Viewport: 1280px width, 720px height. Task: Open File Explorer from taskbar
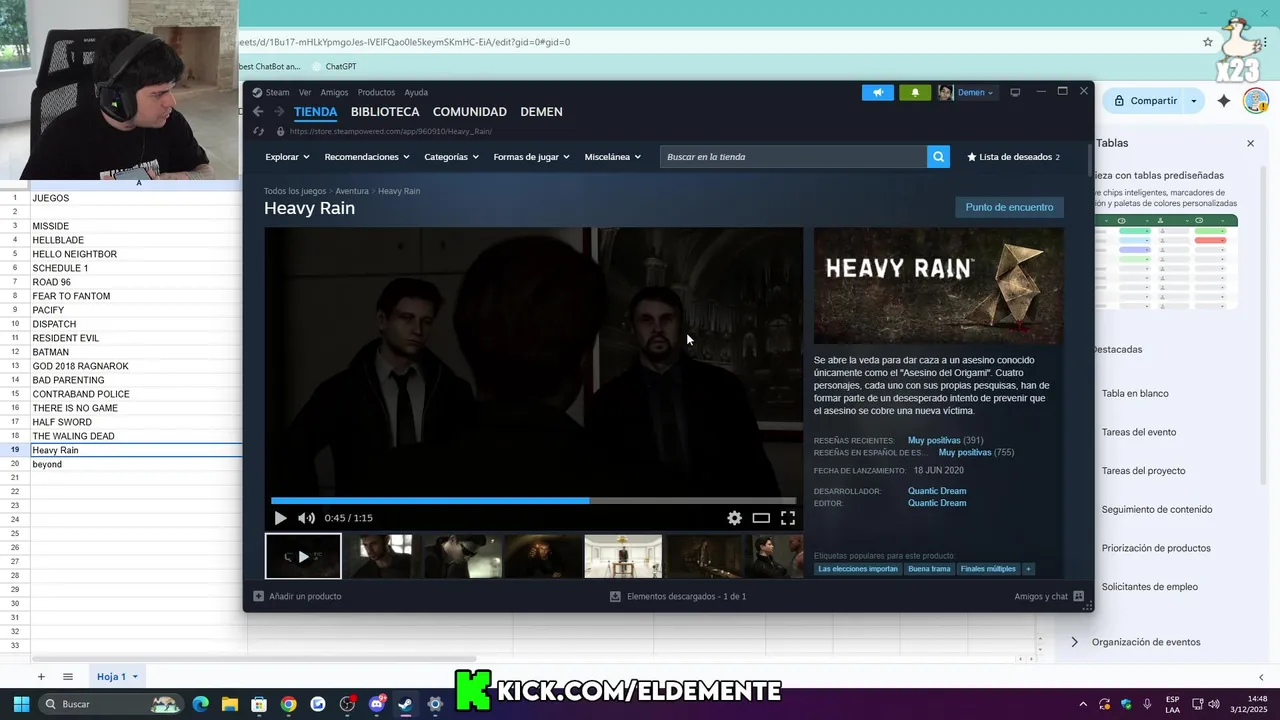(x=229, y=704)
